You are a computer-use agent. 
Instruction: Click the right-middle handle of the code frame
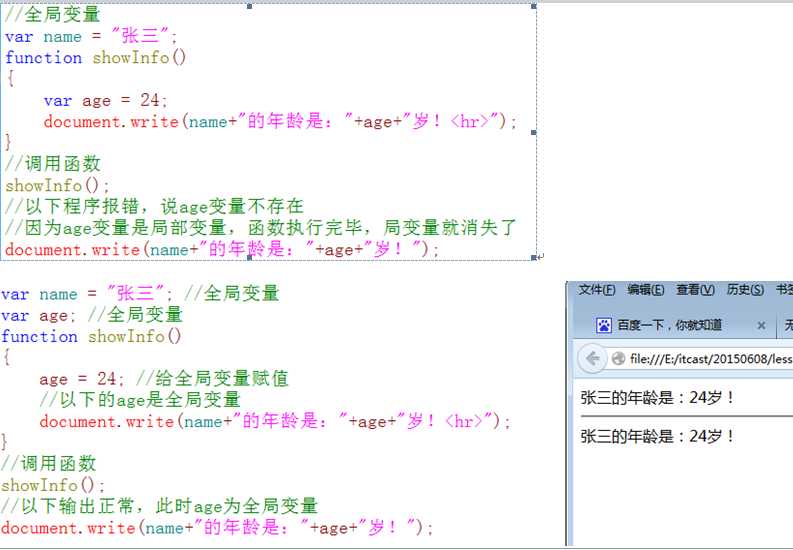(x=534, y=132)
